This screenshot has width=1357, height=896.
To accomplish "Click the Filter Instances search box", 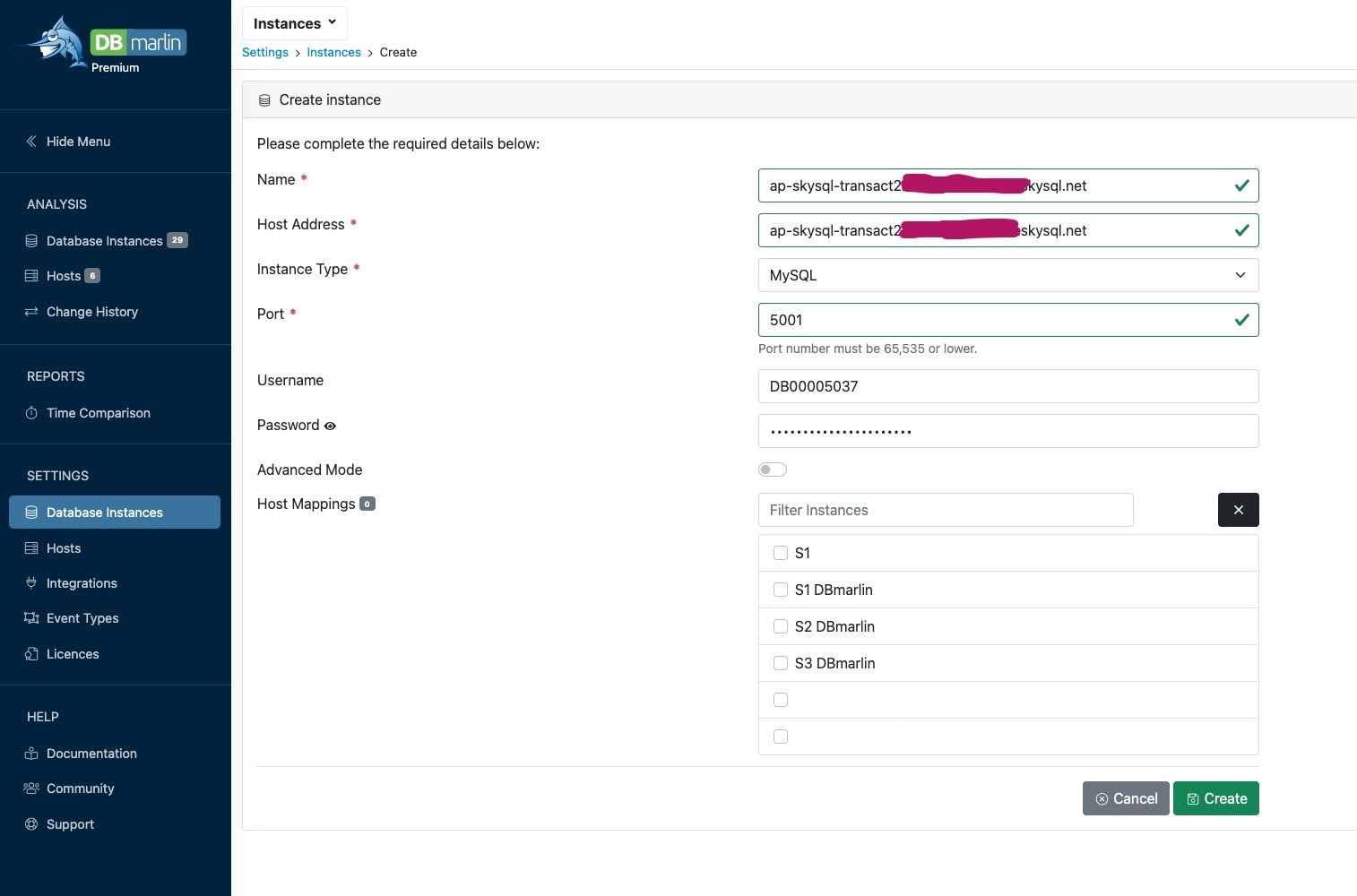I will 946,510.
